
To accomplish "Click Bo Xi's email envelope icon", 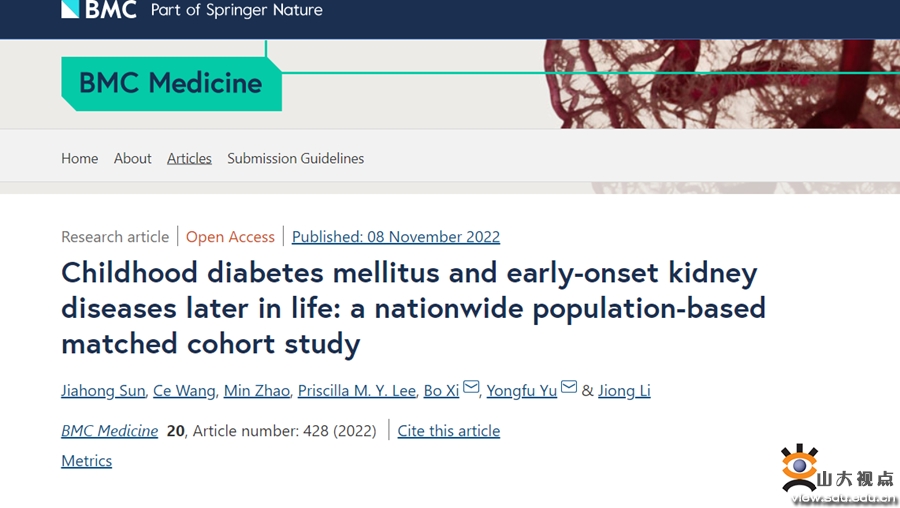I will pyautogui.click(x=471, y=388).
